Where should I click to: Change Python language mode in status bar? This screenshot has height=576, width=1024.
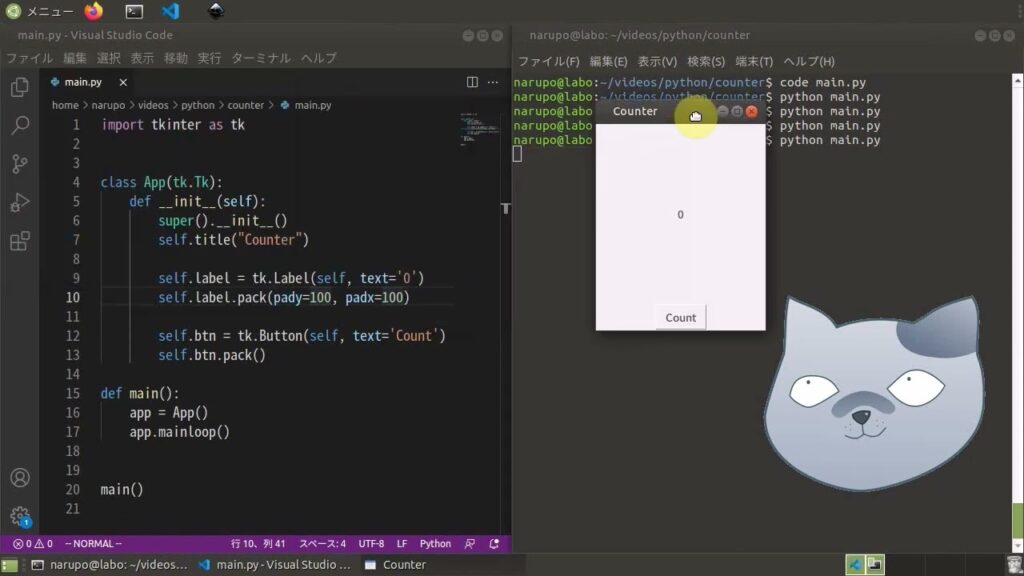click(x=435, y=543)
